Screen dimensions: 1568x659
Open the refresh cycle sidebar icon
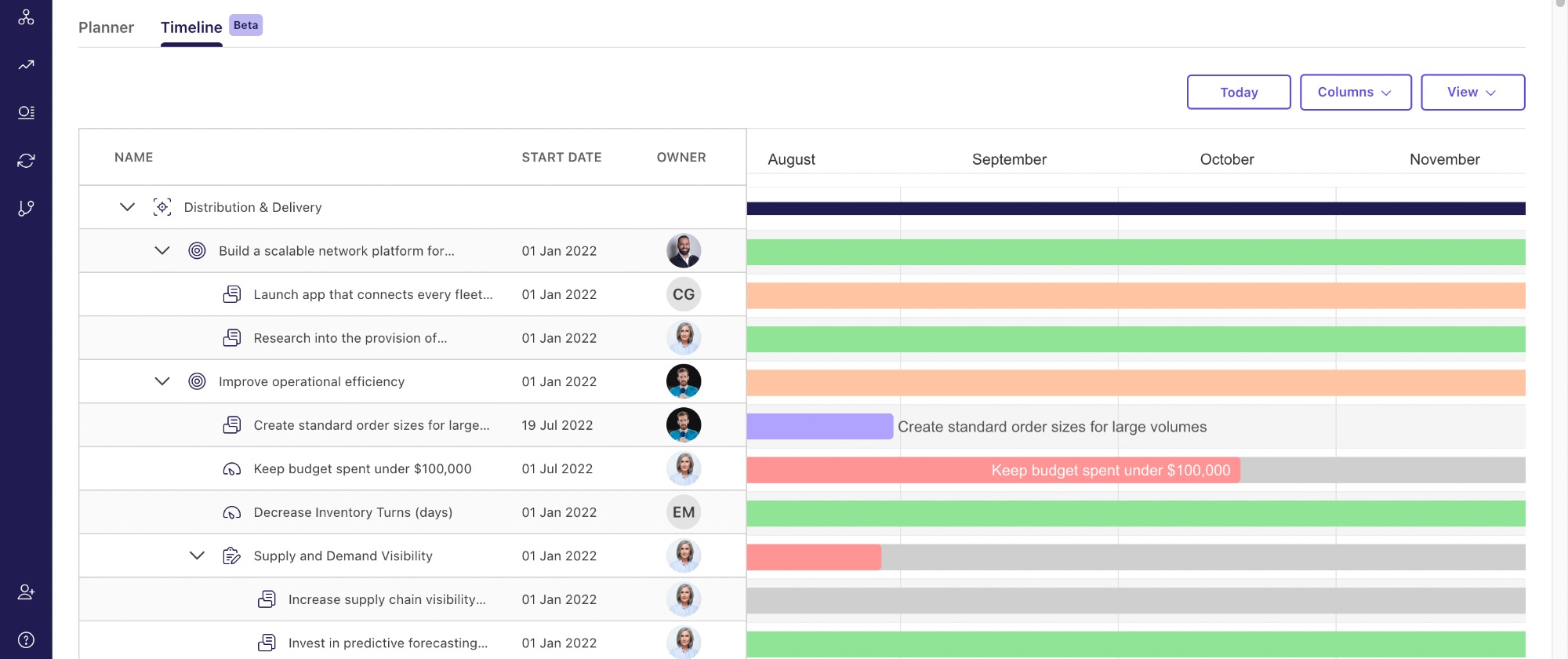click(x=26, y=160)
